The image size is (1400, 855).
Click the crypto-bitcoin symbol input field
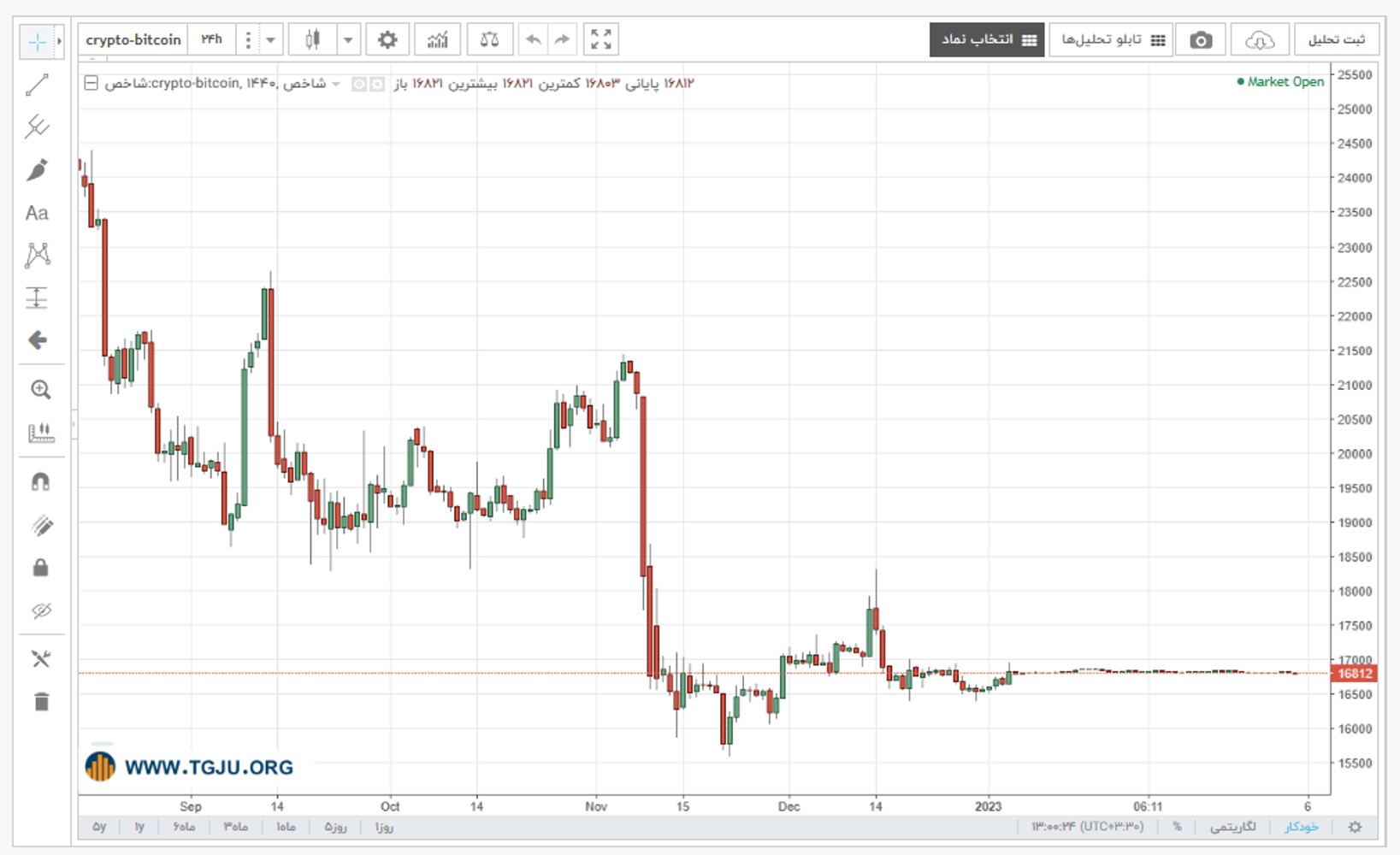tap(133, 39)
